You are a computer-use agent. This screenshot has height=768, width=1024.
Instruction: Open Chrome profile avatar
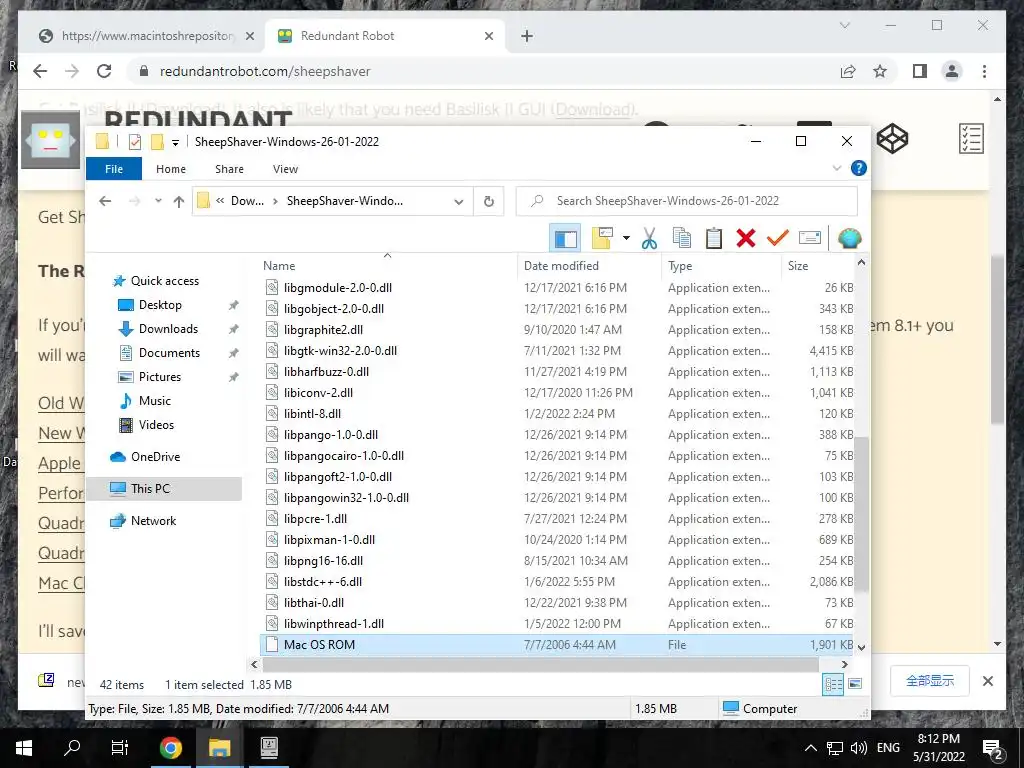coord(952,71)
